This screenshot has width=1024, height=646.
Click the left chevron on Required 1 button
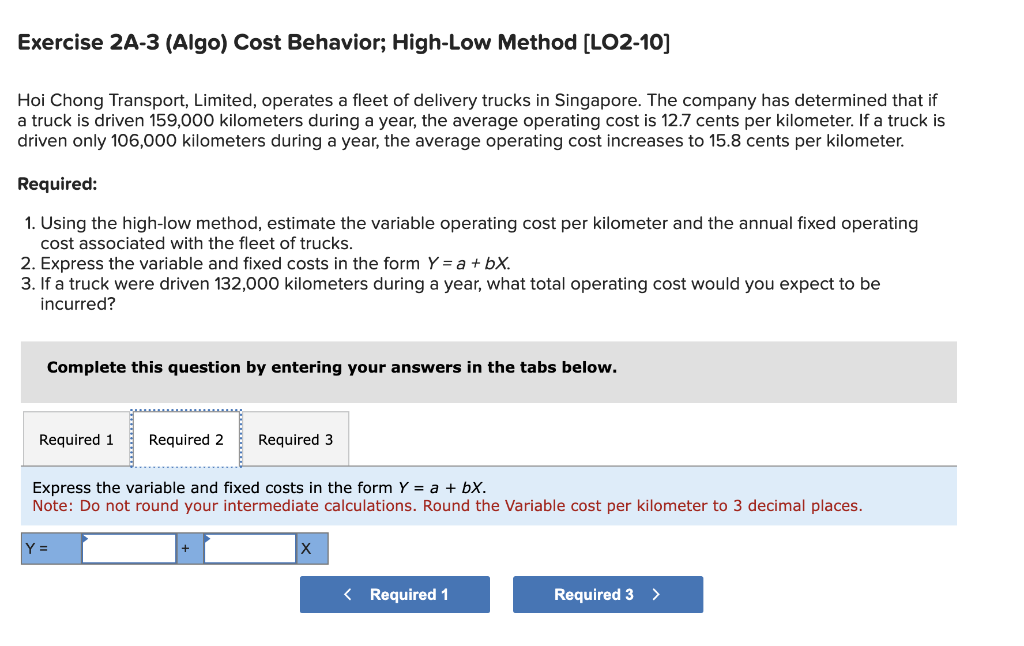coord(348,594)
